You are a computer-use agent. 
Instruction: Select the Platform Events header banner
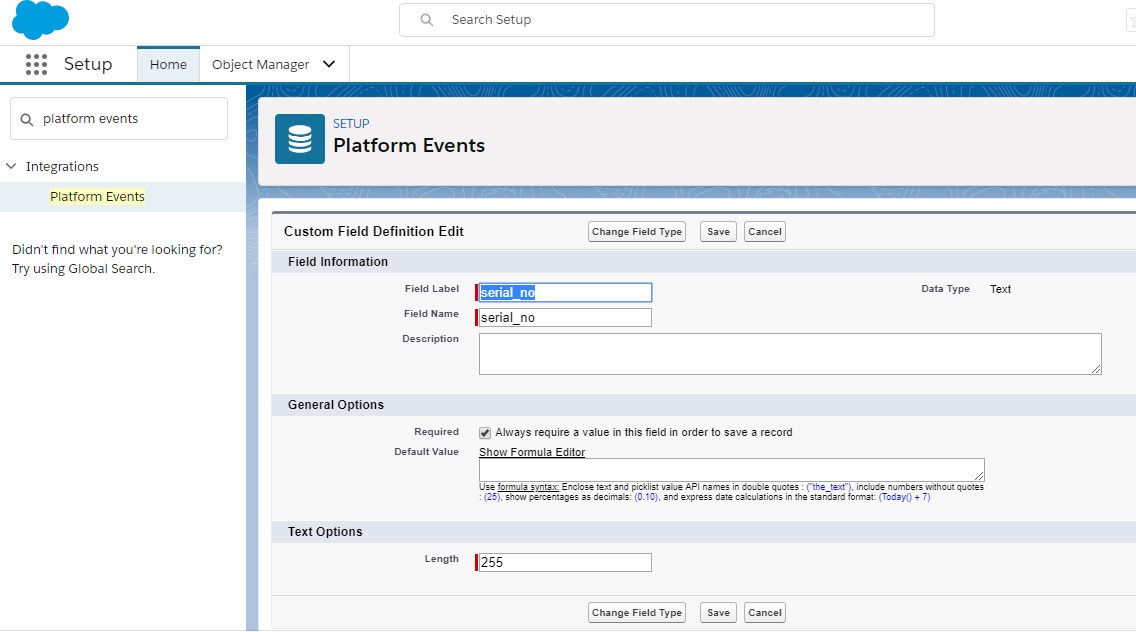(x=409, y=145)
